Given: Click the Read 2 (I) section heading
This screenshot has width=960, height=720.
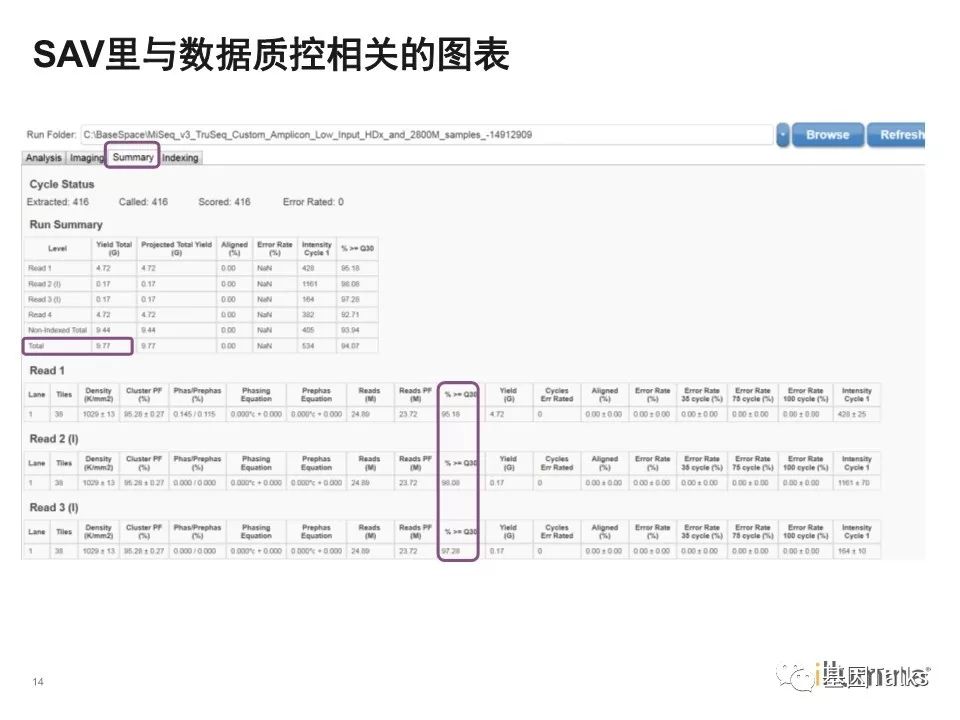Looking at the screenshot, I should click(55, 439).
